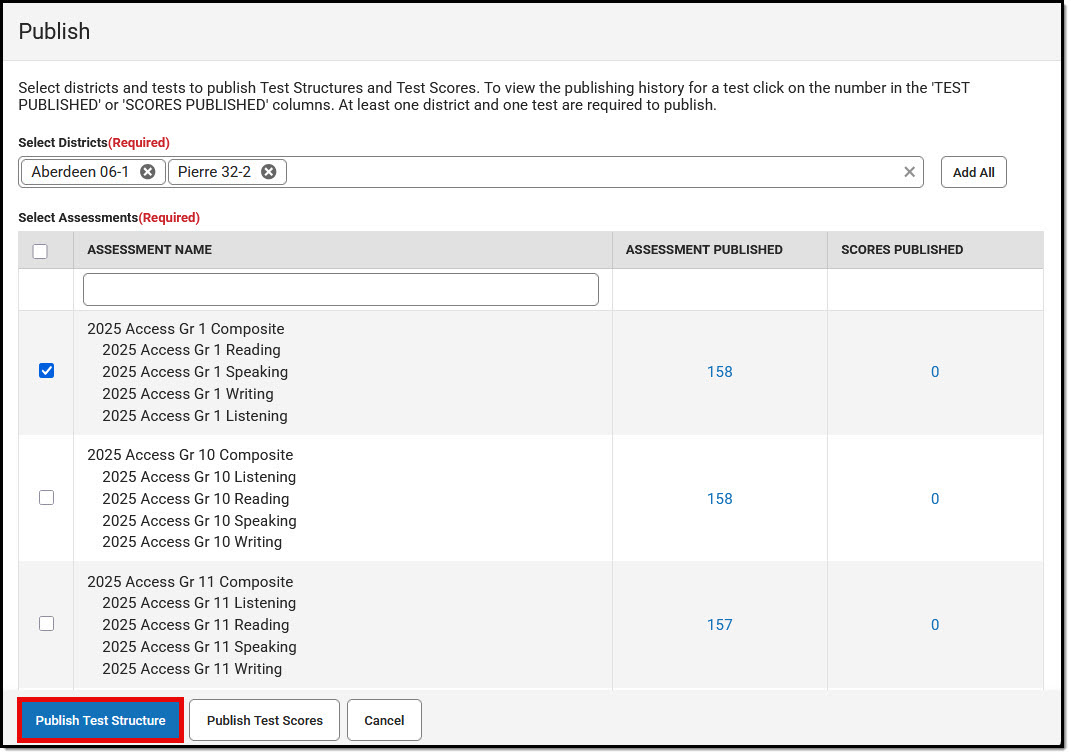Open publishing history for Gr 1 assessment count 158
Screen dimensions: 1071x755
(719, 371)
